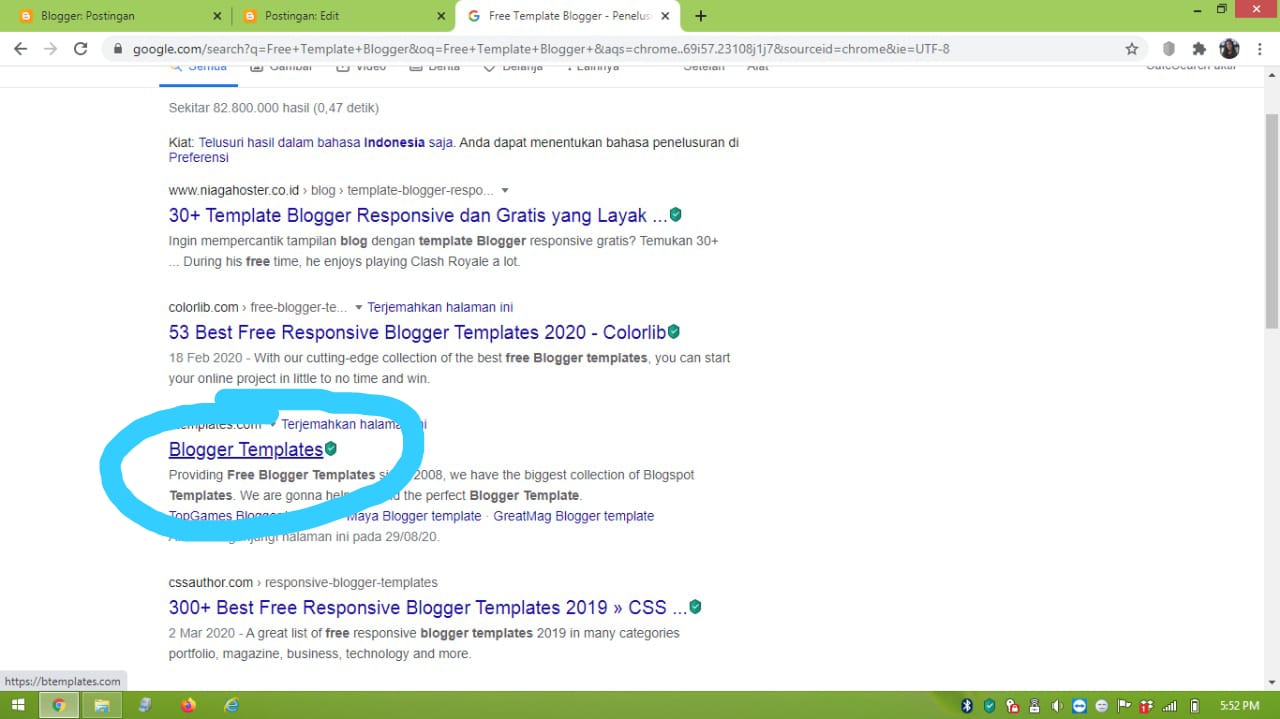
Task: Open a new browser tab
Action: (701, 16)
